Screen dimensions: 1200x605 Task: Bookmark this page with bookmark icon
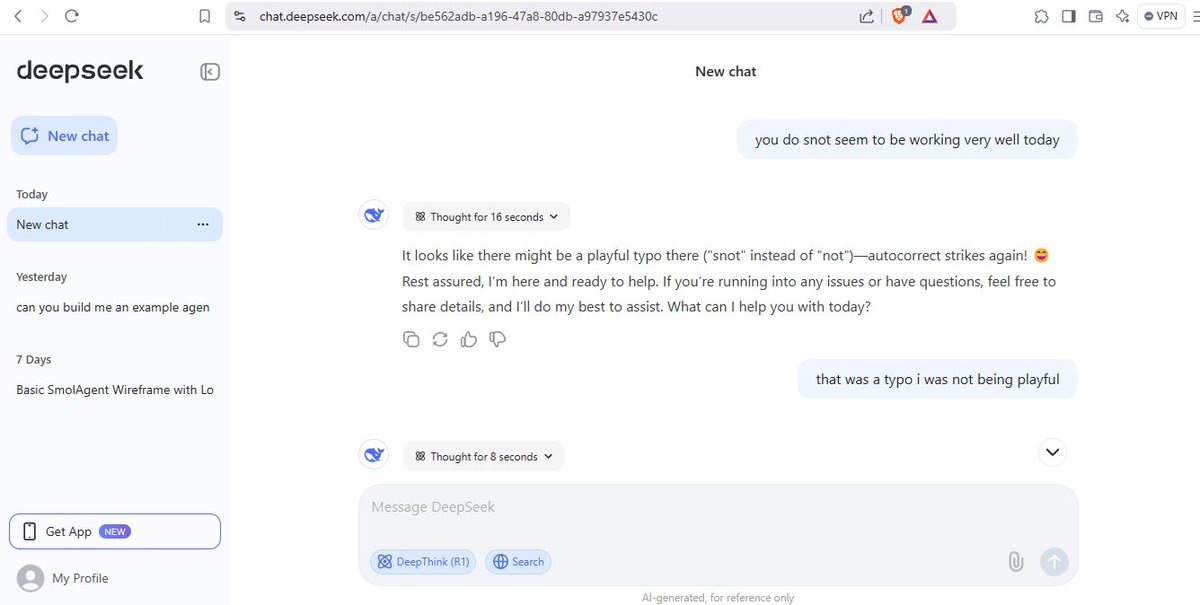pos(205,16)
